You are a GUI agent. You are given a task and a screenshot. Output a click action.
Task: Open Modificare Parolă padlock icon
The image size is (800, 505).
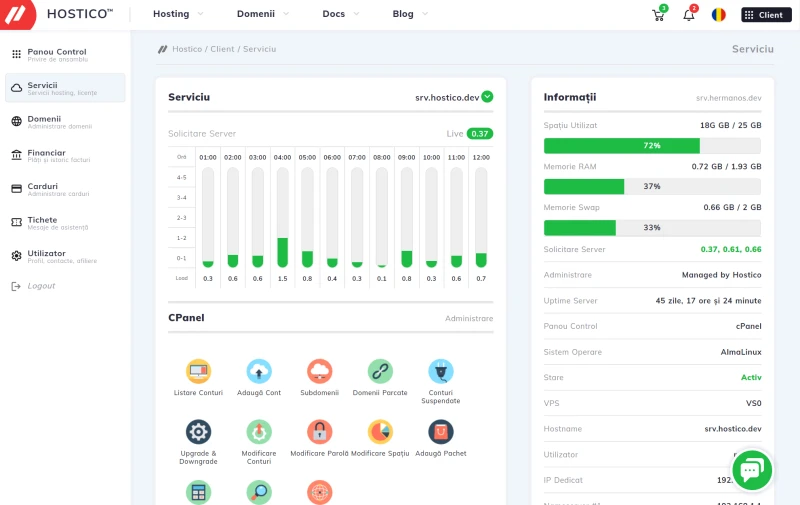click(319, 432)
